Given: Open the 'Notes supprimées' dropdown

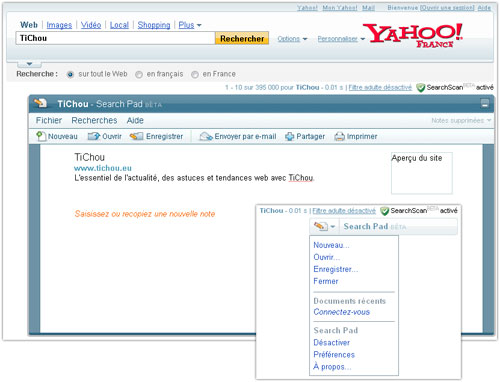Looking at the screenshot, I should [461, 120].
